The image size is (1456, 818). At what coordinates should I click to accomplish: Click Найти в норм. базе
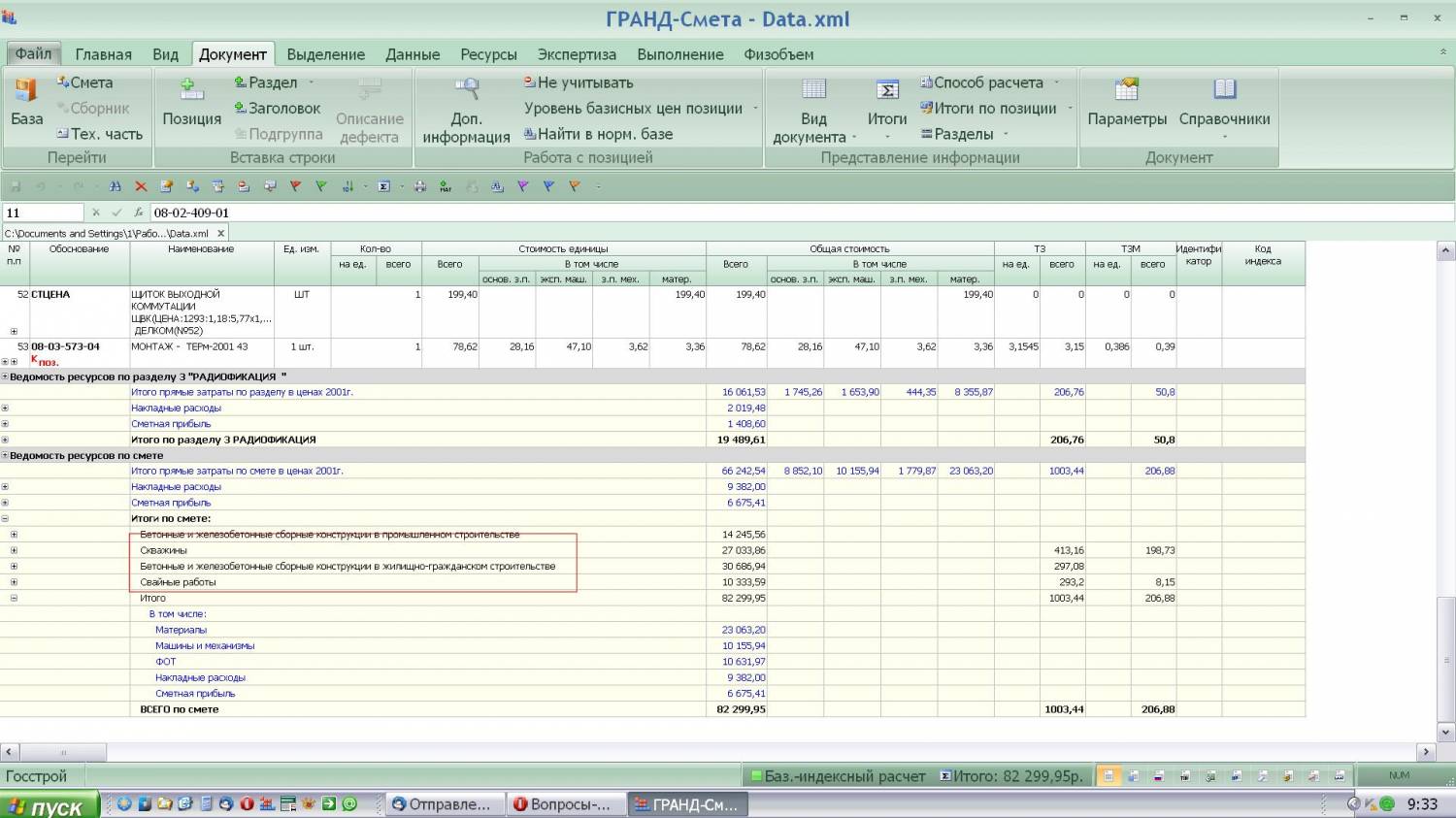pos(598,134)
